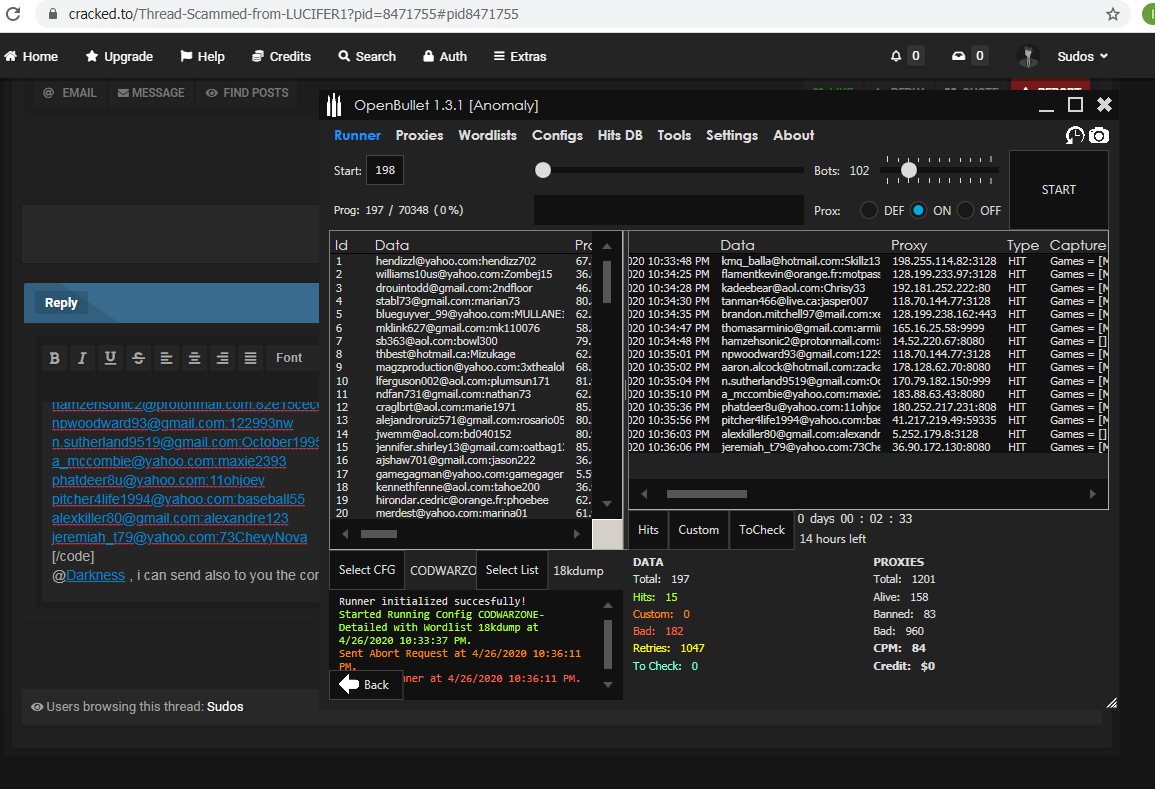The image size is (1155, 789).
Task: Open the Sudos account dropdown
Action: [1082, 56]
